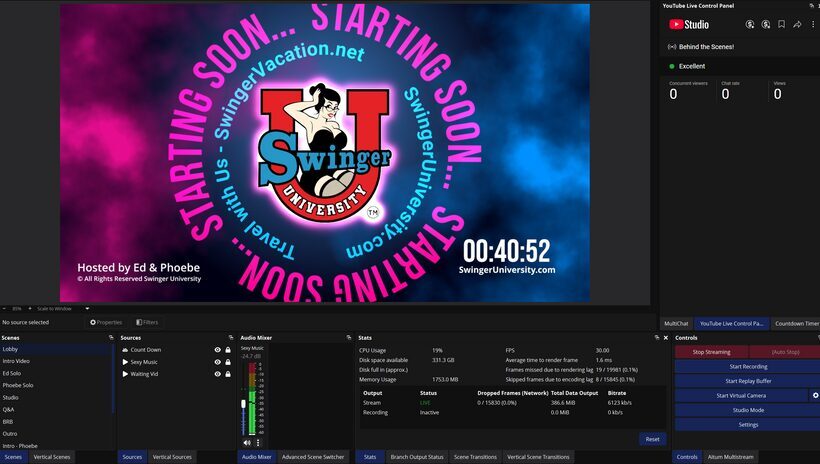Close the Stats dock panel

coord(666,337)
